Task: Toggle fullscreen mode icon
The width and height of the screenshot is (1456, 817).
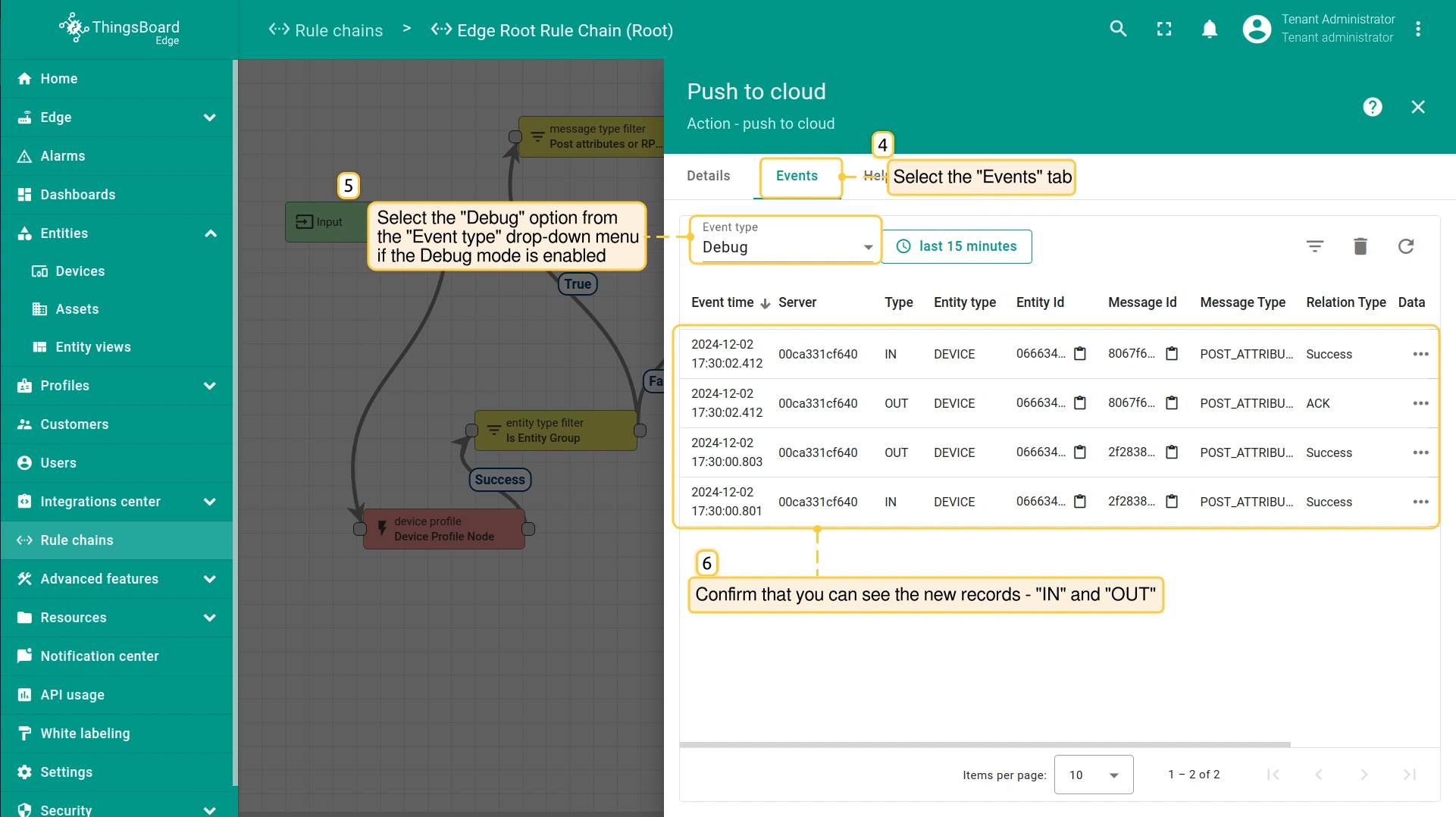Action: 1164,29
